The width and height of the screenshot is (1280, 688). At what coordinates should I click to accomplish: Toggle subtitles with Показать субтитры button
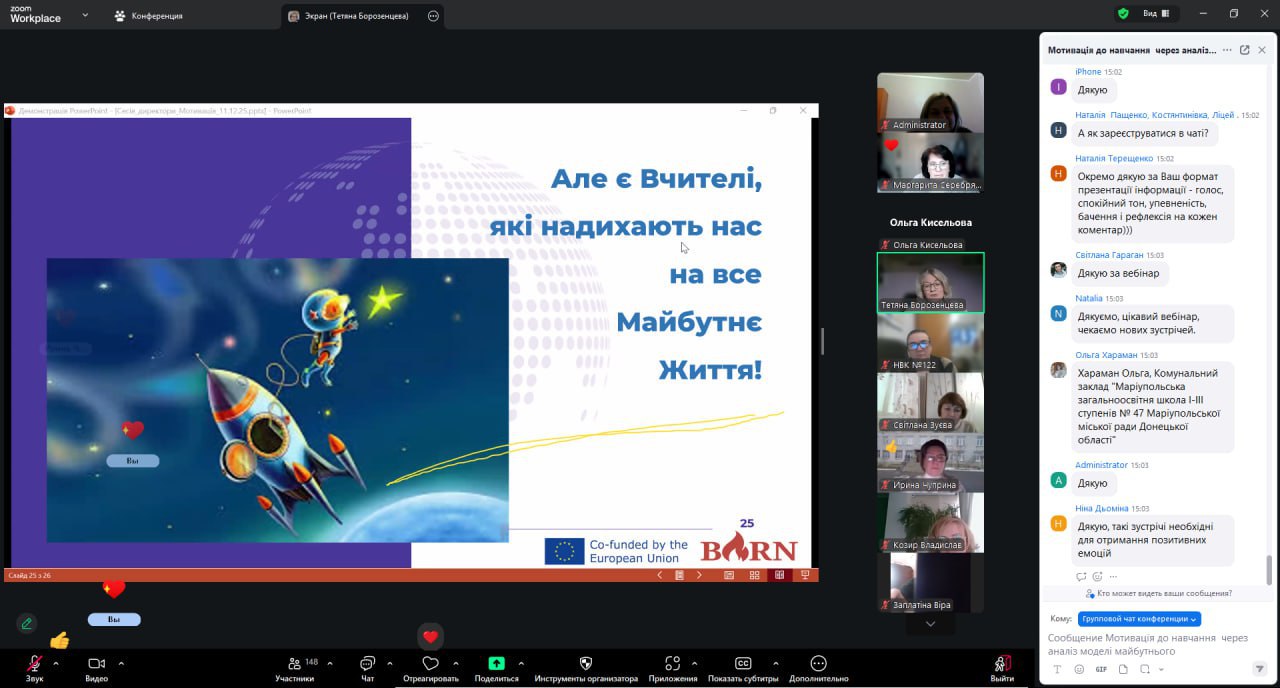point(743,664)
